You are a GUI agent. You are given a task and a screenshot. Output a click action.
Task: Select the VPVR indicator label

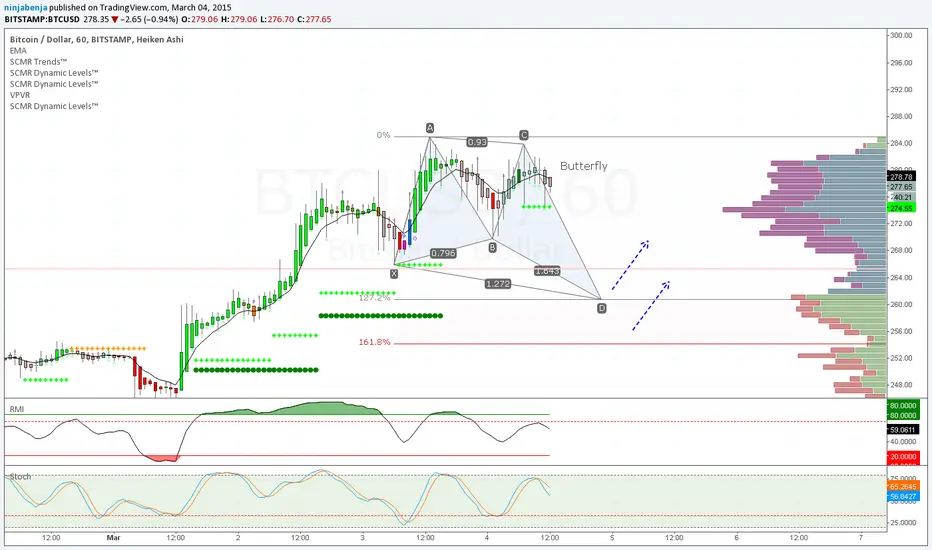(20, 95)
